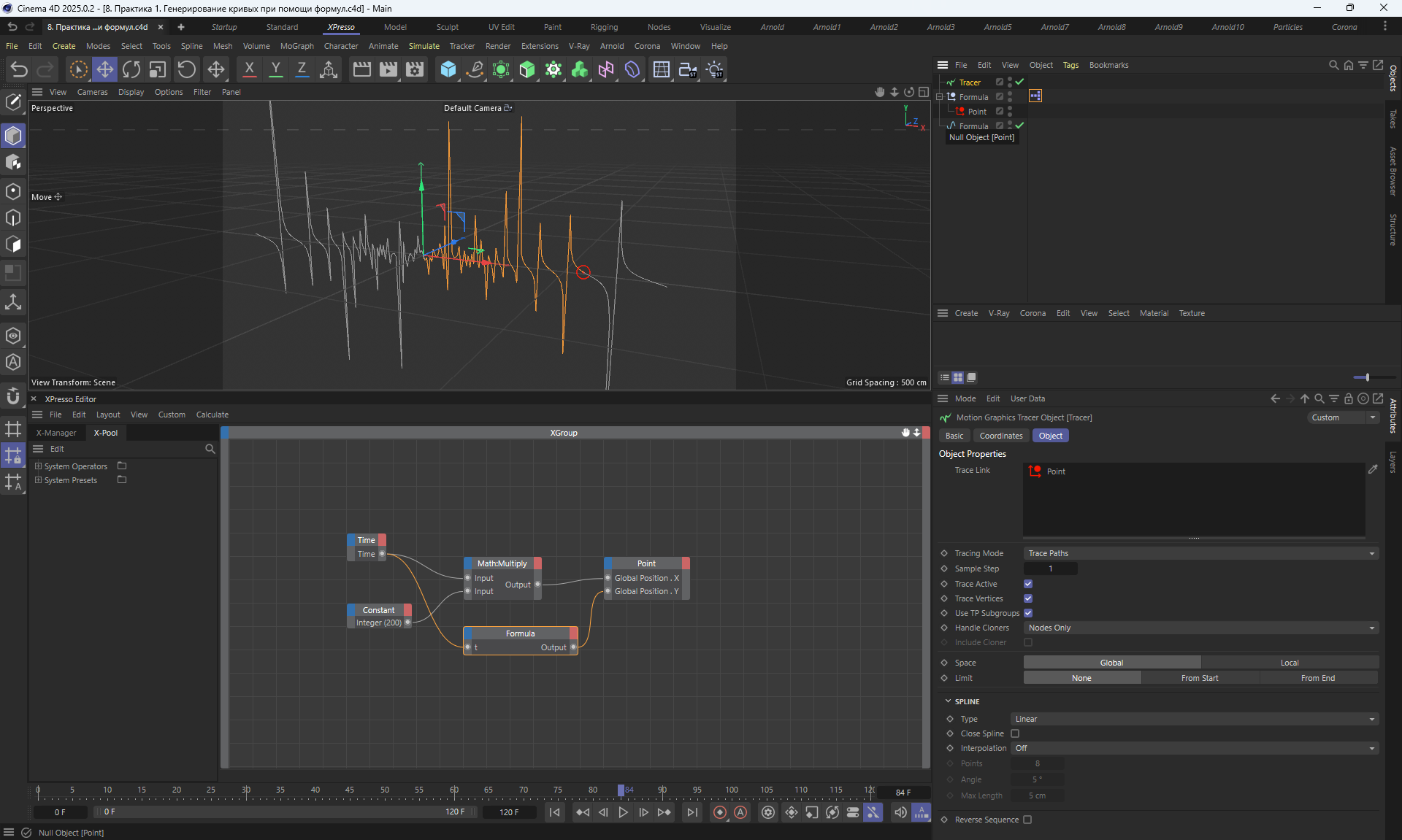Toggle X axis lock icon

[x=249, y=69]
